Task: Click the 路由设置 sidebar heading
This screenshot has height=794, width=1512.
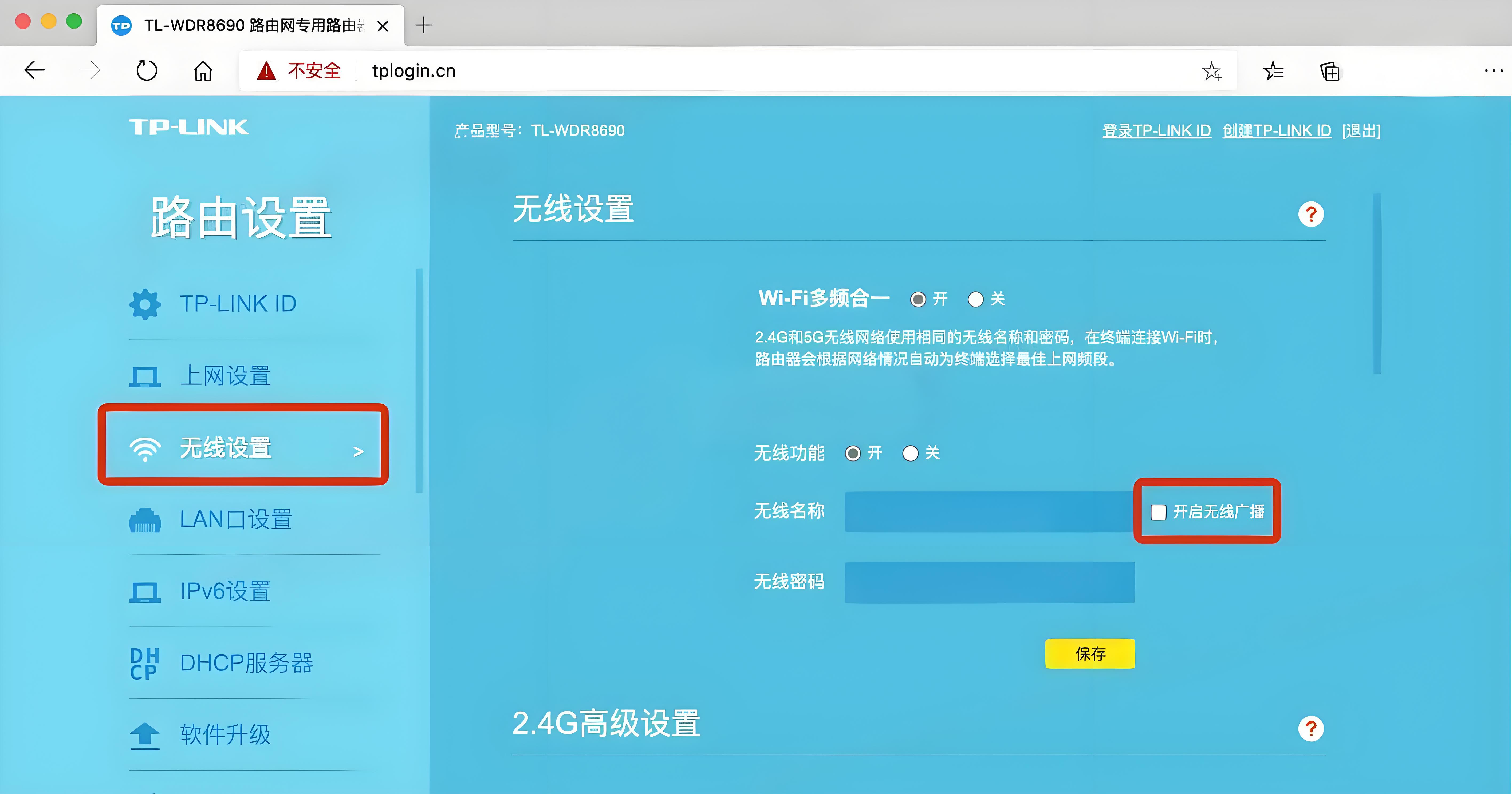Action: tap(241, 218)
